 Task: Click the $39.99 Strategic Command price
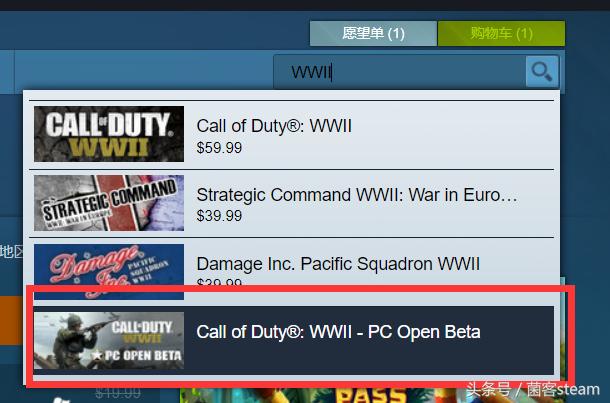coord(219,216)
